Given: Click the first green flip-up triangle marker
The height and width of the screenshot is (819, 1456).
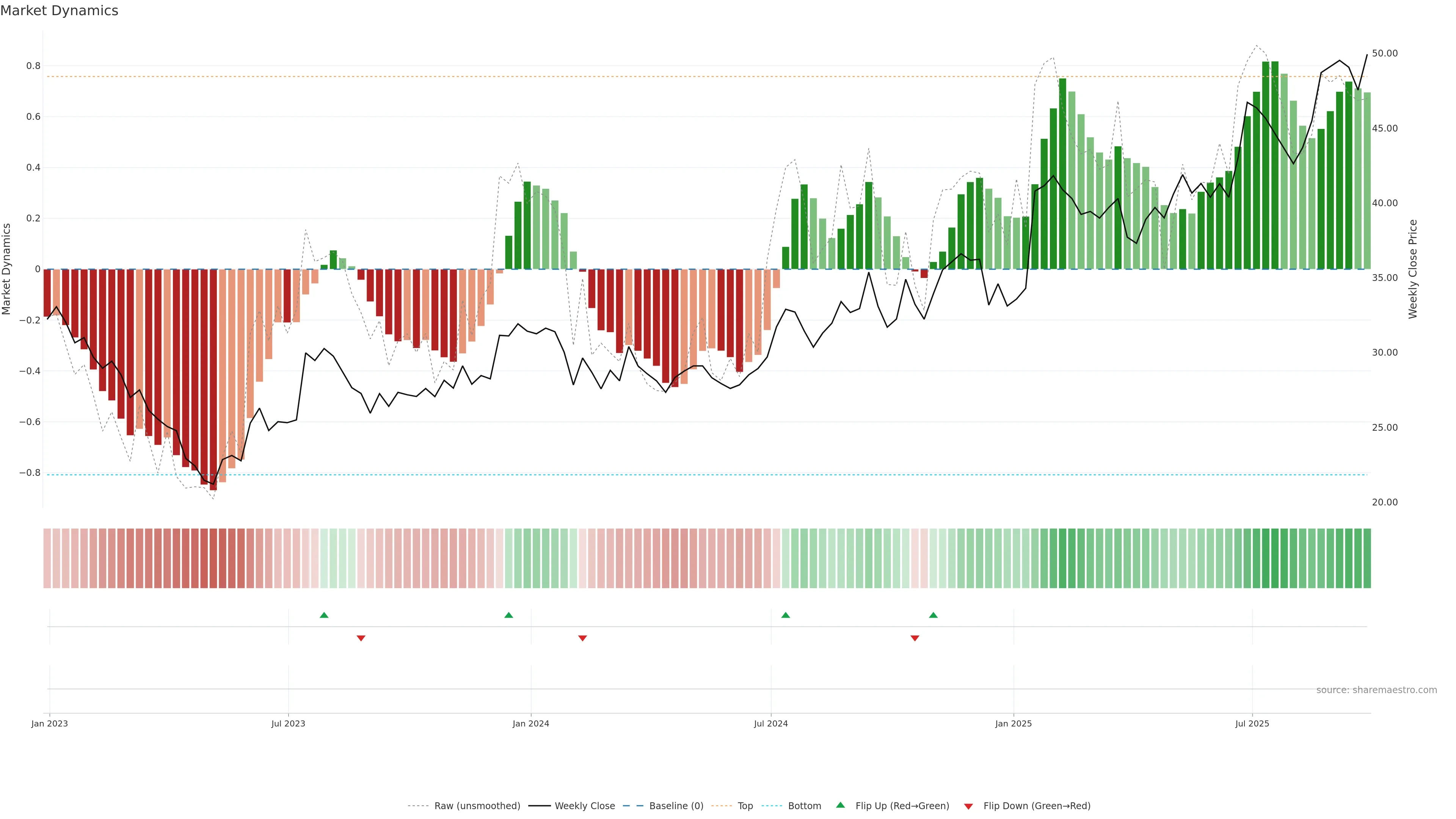Looking at the screenshot, I should pos(324,615).
